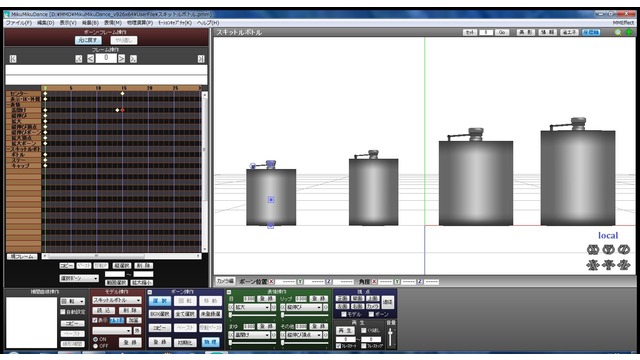This screenshot has width=640, height=360.
Task: Step forward one frame with the next arrow
Action: 121,59
